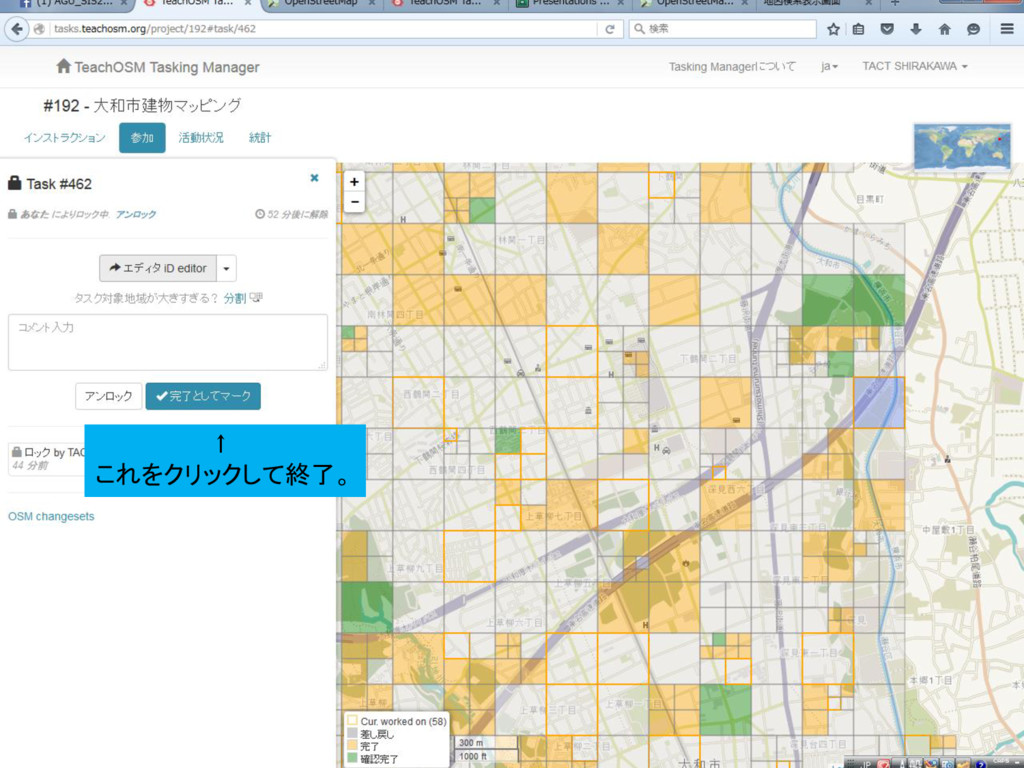Screen dimensions: 1024x768
Task: Open browser downloads arrow icon
Action: pos(916,29)
